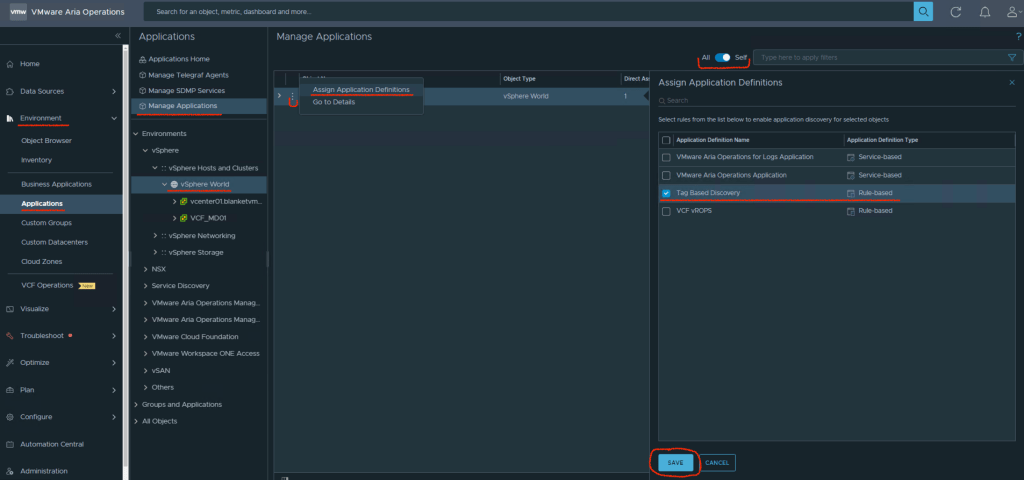Screen dimensions: 1024x480
Task: Click the Administration icon
Action: pyautogui.click(x=10, y=471)
